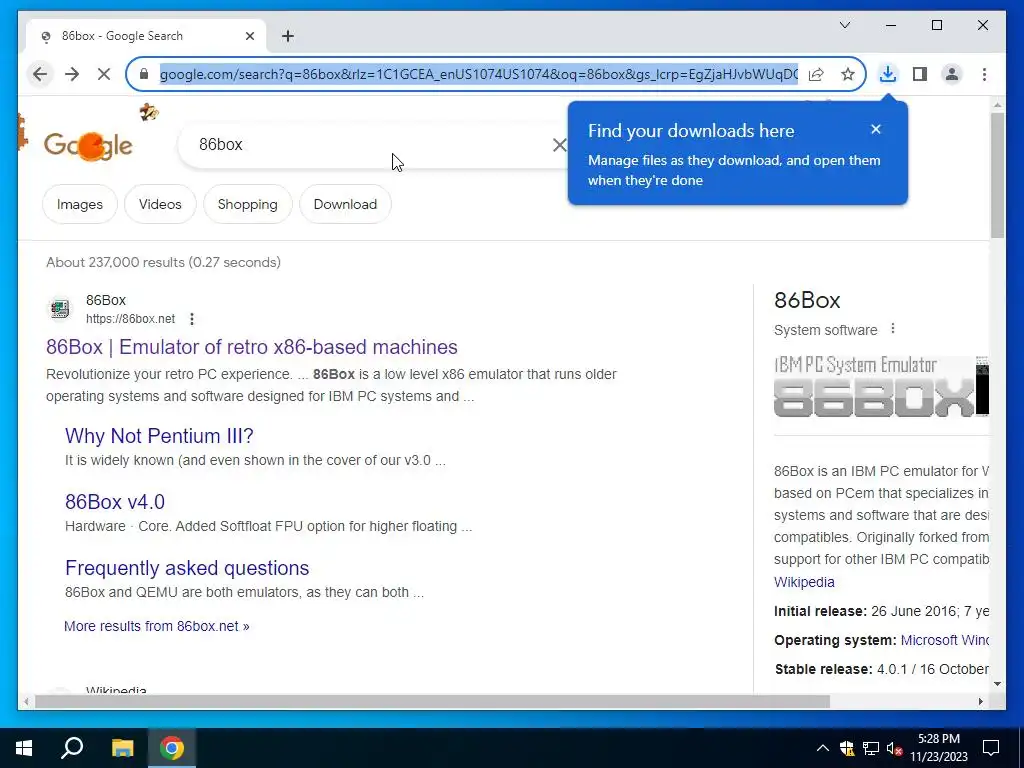
Task: Open Windows Security tray icon
Action: 847,748
